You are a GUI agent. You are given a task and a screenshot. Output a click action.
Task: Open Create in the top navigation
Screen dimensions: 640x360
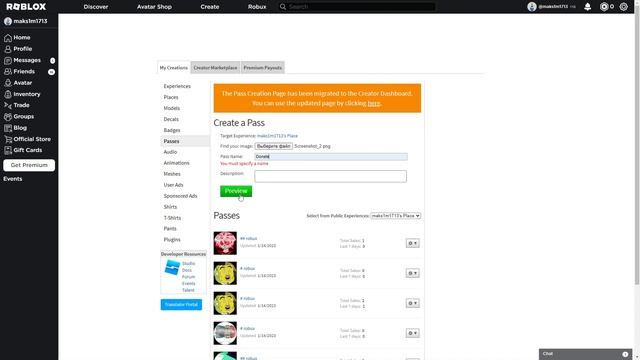click(210, 7)
